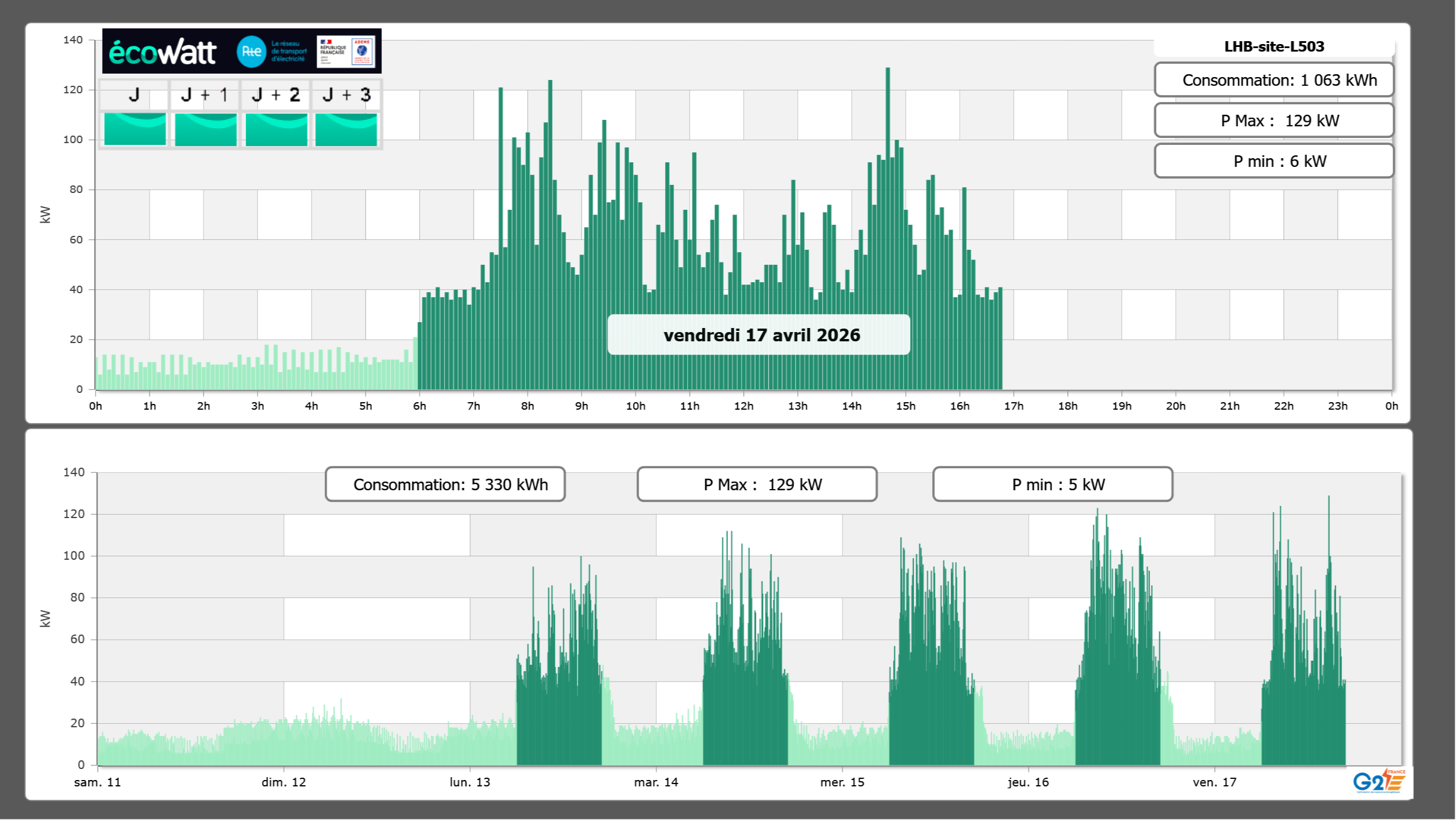Image resolution: width=1456 pixels, height=820 pixels.
Task: Click the P min : 5 kW weekly box
Action: coord(1052,484)
